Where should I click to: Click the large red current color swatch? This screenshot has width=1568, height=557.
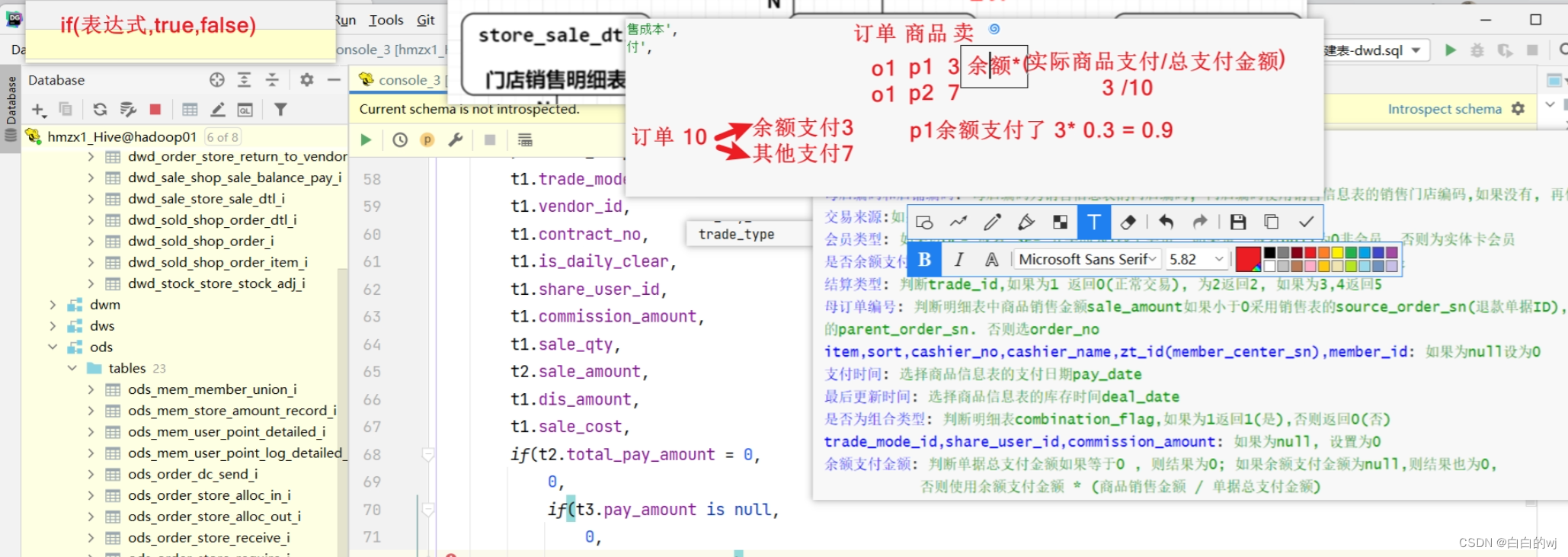tap(1248, 259)
